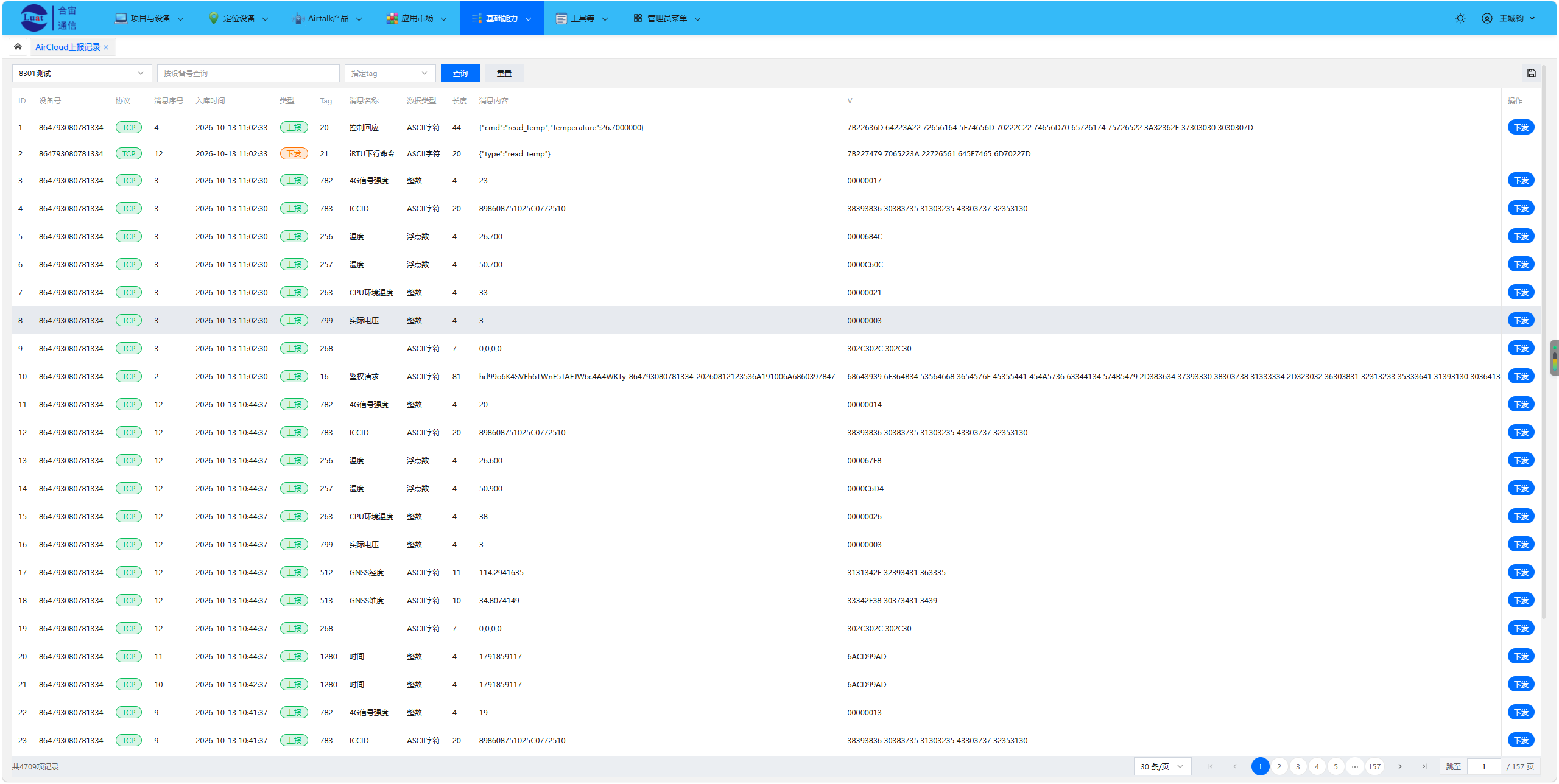Go to the previous page arrow
Viewport: 1559px width, 784px height.
1235,766
